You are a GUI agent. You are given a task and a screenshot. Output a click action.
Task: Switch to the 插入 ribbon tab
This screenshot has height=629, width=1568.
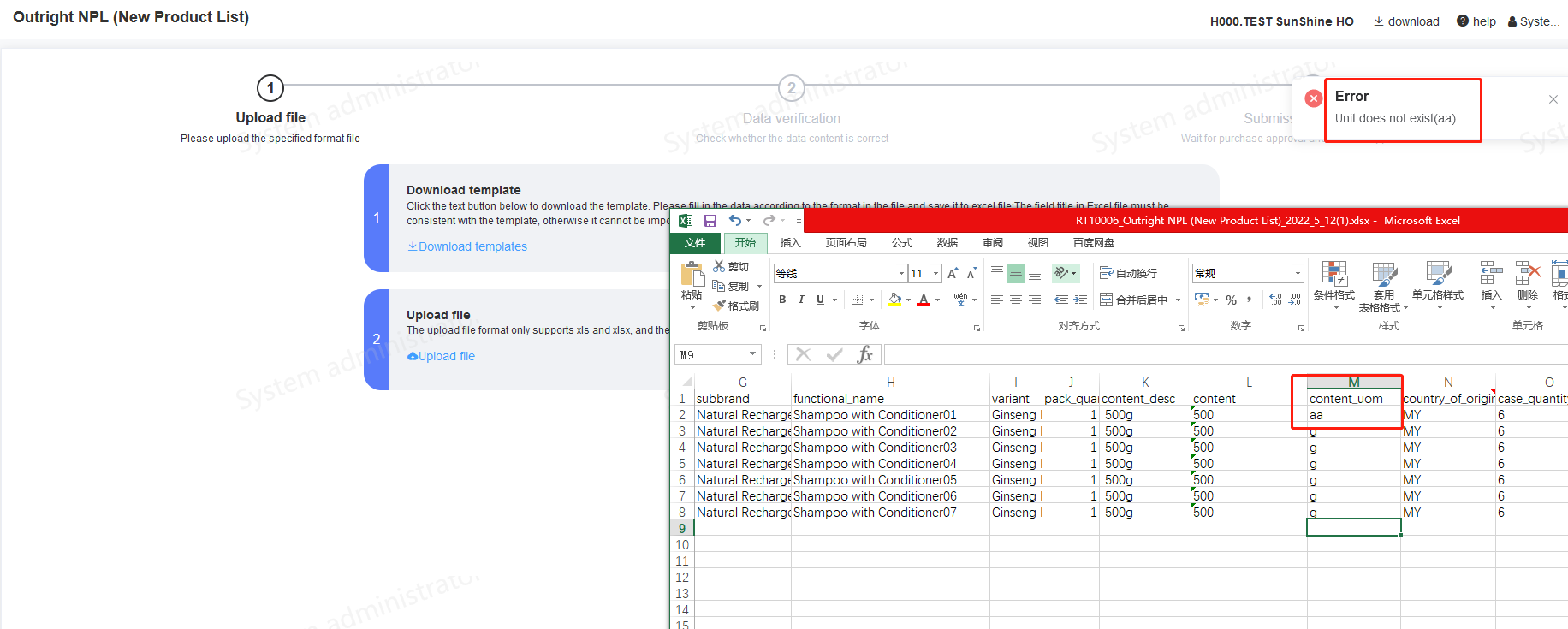[790, 243]
